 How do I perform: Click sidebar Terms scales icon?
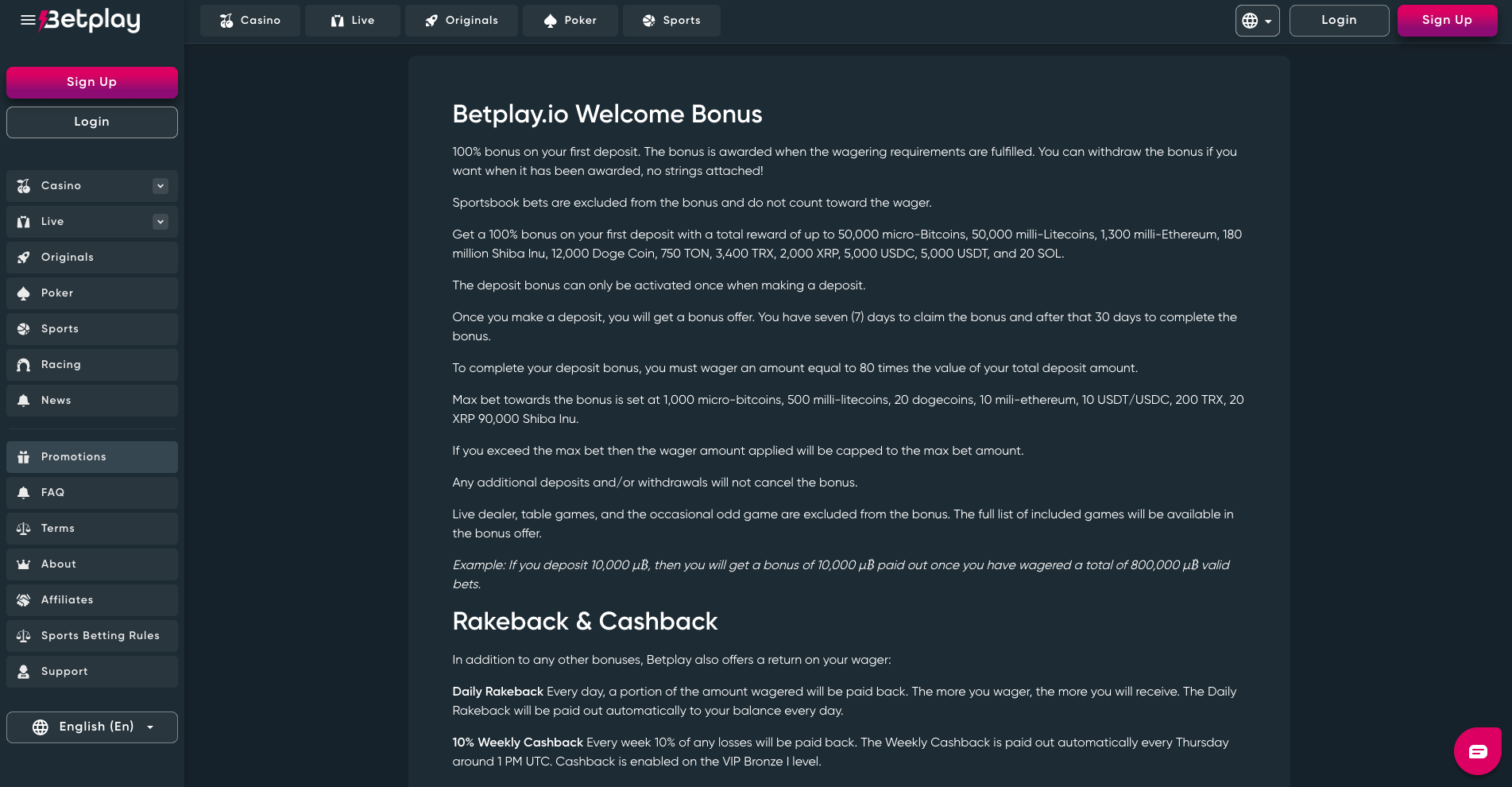click(24, 529)
